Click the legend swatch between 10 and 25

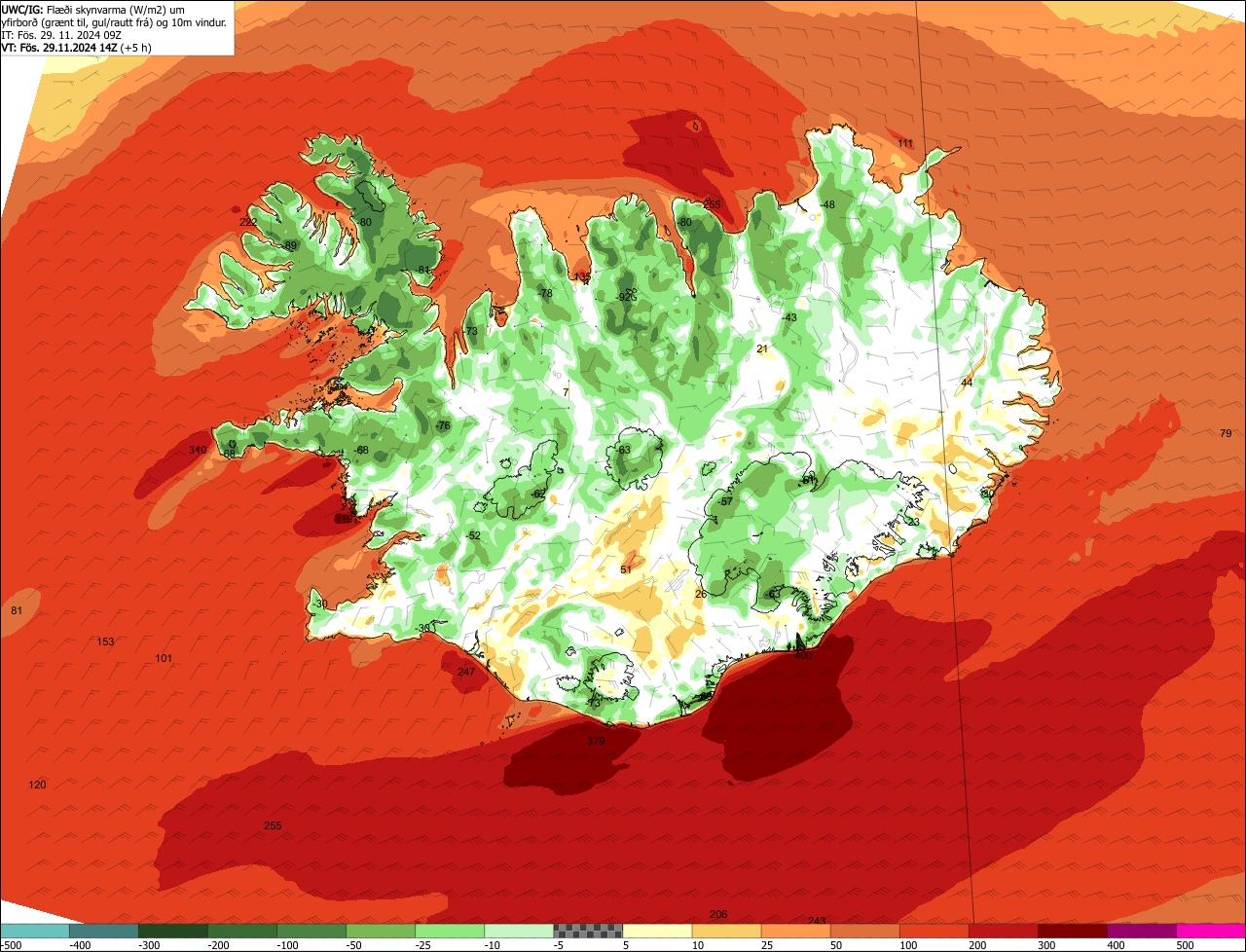[x=726, y=931]
